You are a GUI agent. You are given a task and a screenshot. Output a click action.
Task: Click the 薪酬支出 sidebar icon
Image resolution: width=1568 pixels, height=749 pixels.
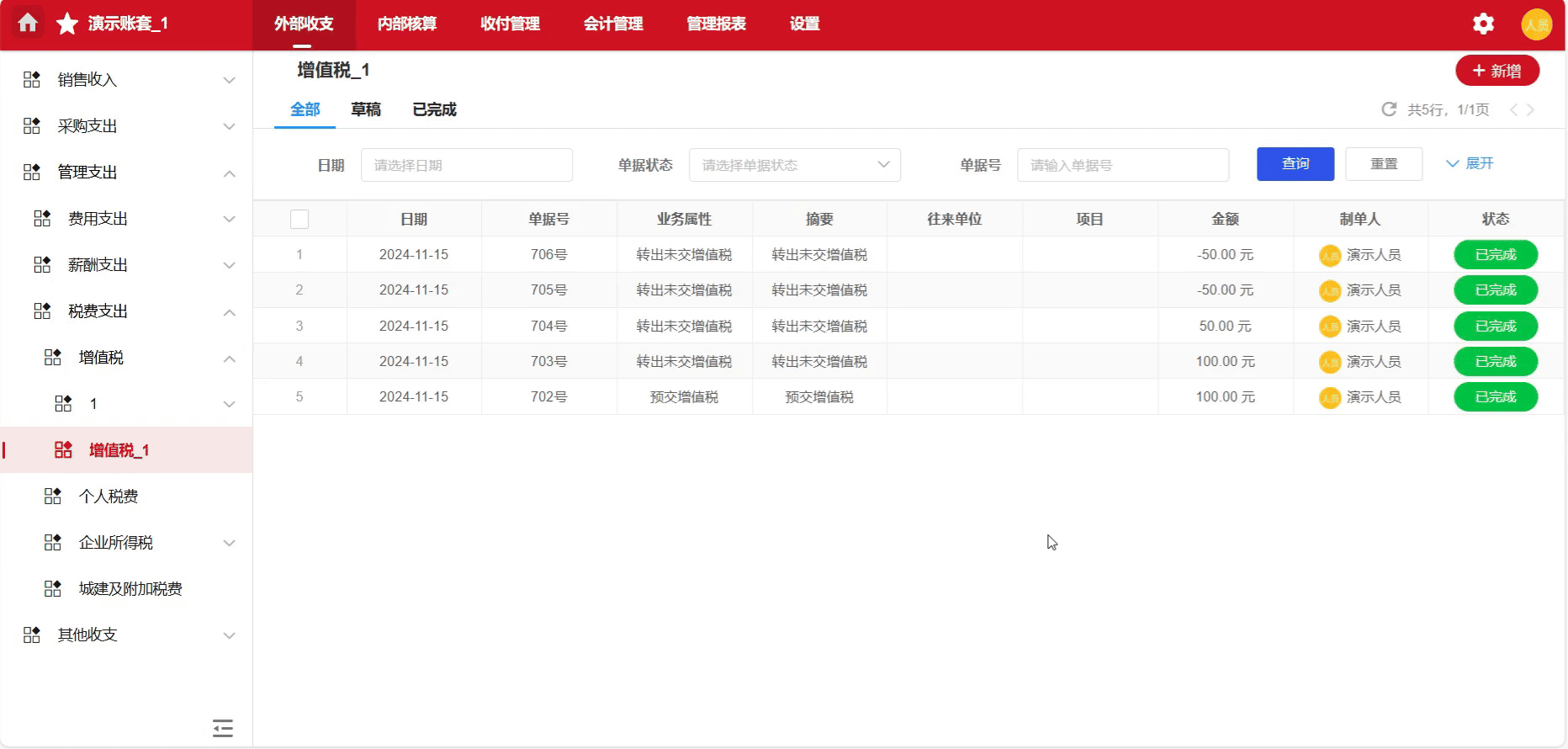coord(42,264)
